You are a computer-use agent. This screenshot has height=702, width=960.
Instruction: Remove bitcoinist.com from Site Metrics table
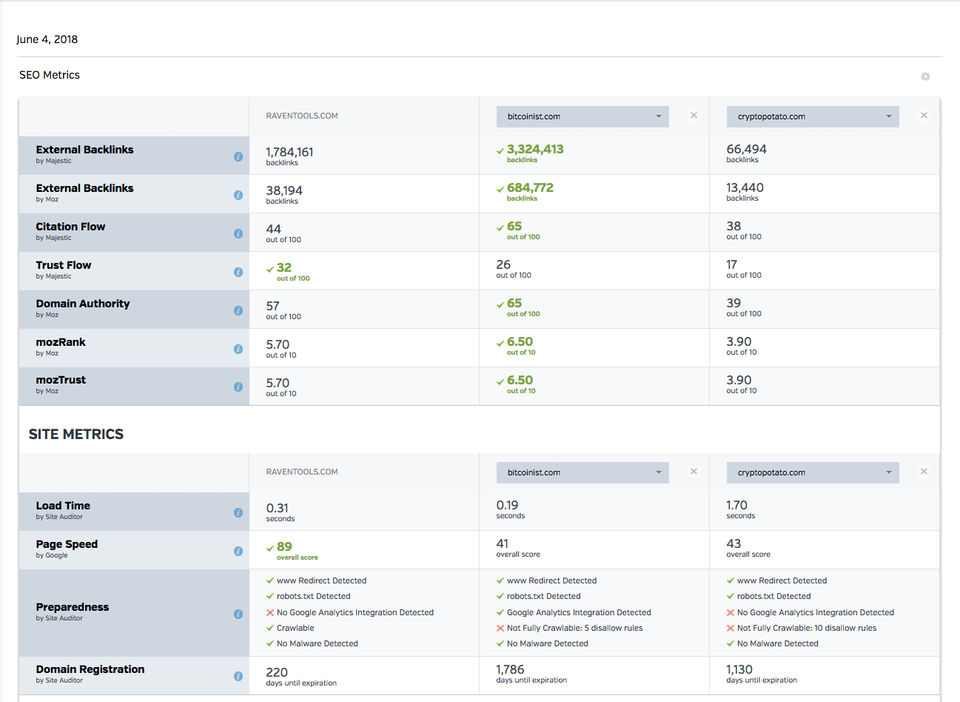pyautogui.click(x=694, y=472)
